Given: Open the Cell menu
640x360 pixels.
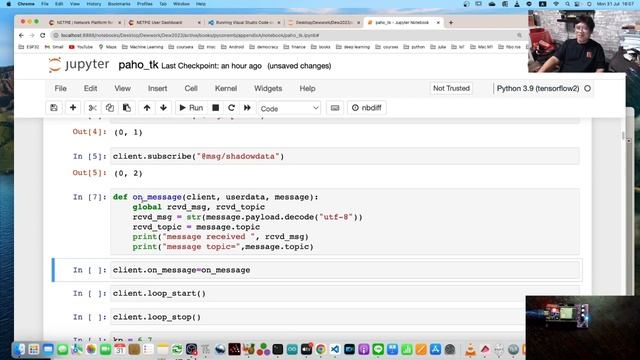Looking at the screenshot, I should (x=191, y=89).
